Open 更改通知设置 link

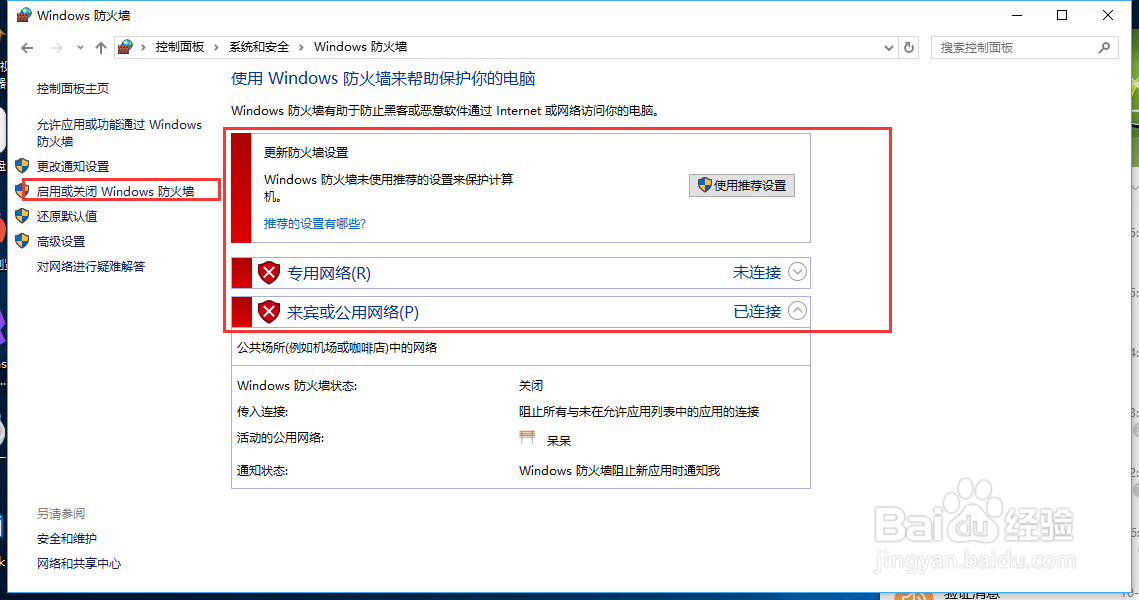tap(73, 166)
